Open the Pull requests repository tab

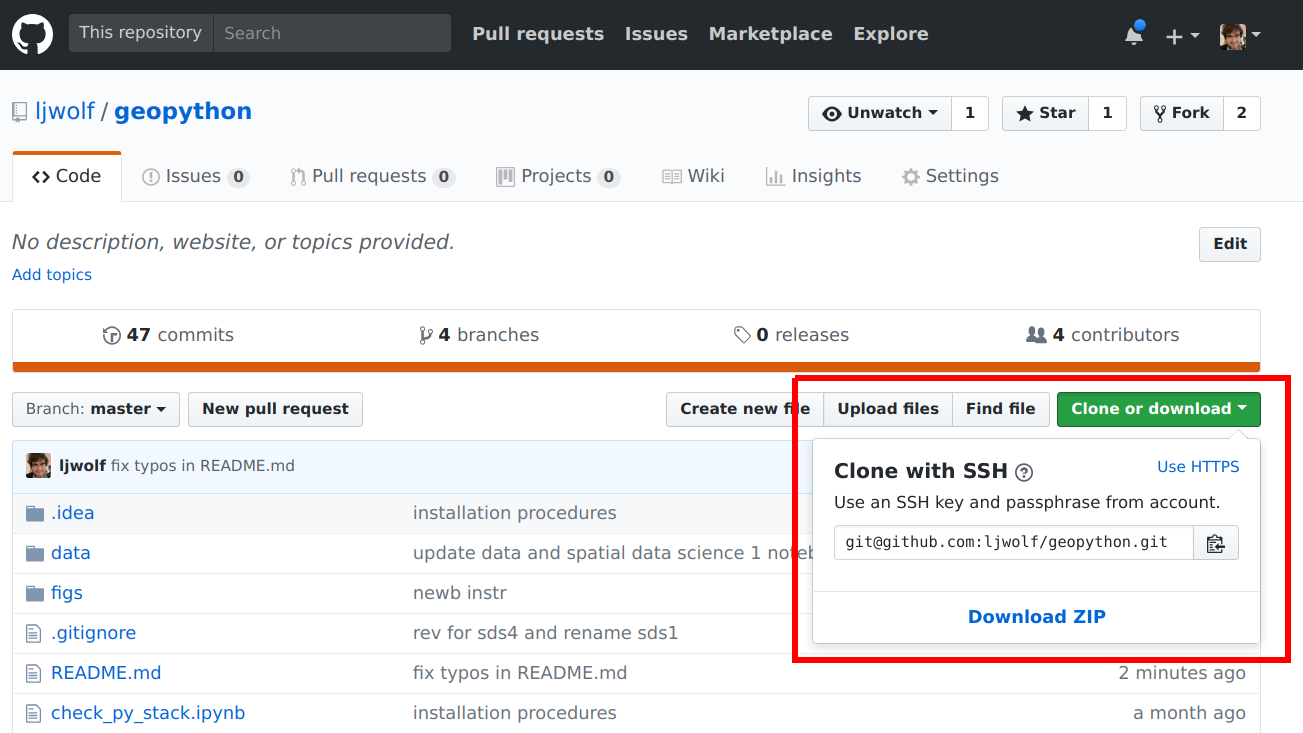(x=372, y=176)
